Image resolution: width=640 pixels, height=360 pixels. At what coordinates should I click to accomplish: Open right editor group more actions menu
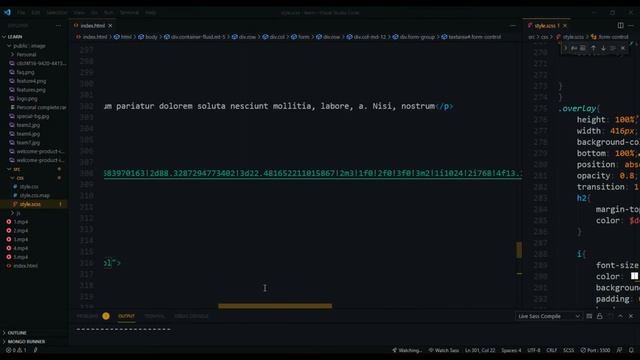coord(631,25)
